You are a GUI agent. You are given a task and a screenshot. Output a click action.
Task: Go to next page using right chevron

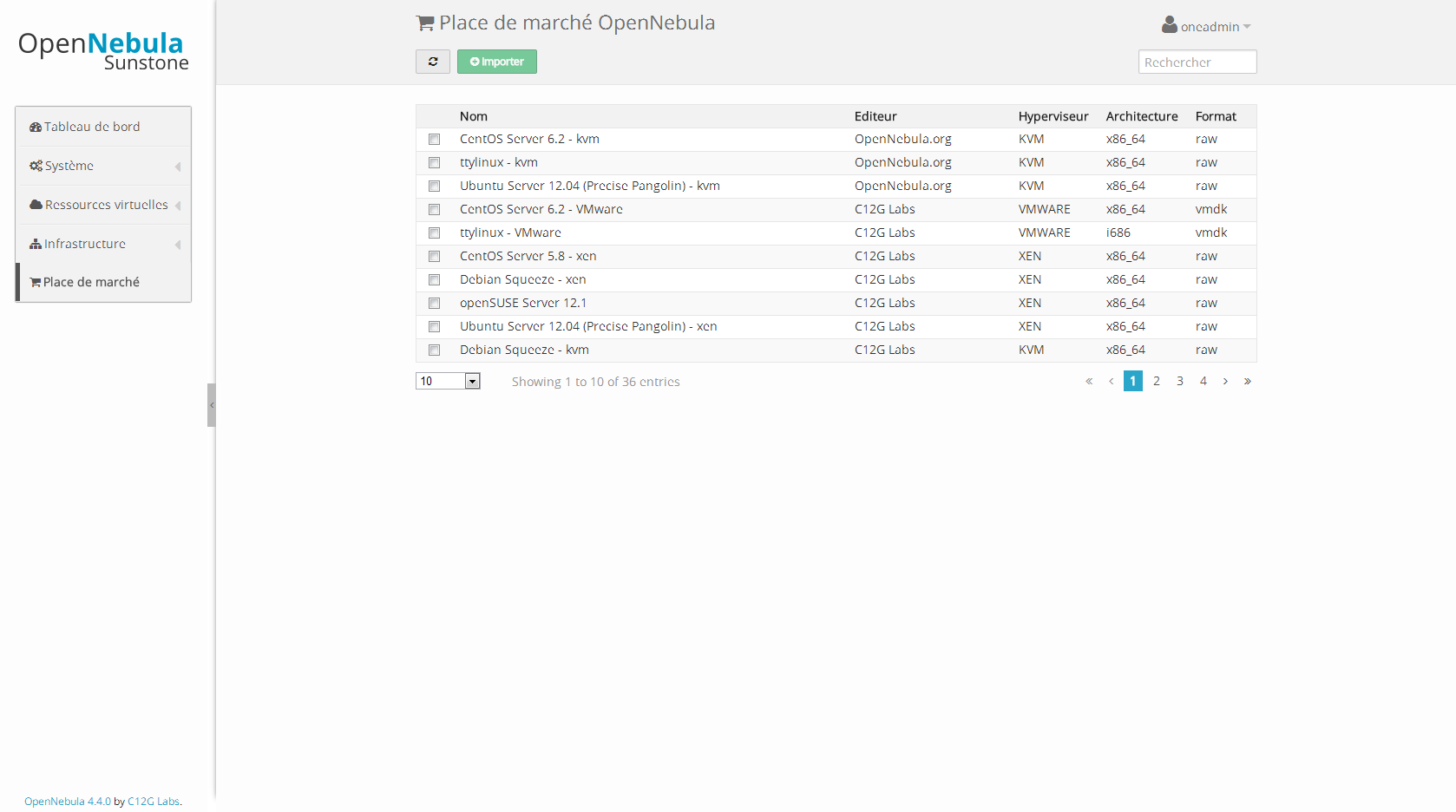[1225, 381]
